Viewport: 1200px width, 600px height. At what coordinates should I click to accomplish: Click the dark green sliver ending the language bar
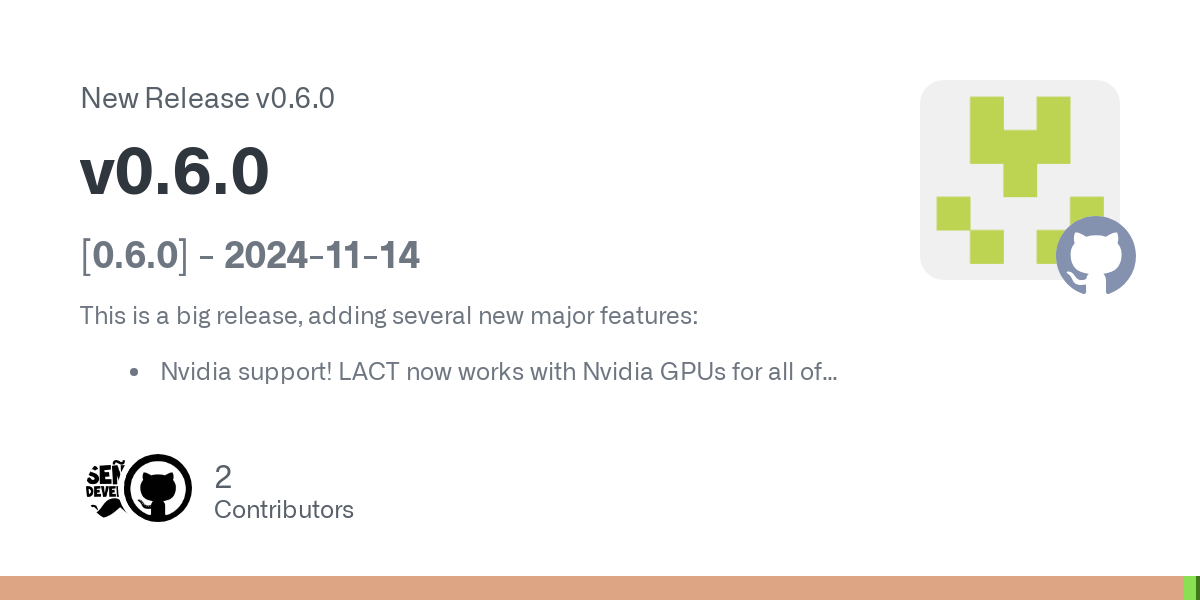(x=1197, y=588)
